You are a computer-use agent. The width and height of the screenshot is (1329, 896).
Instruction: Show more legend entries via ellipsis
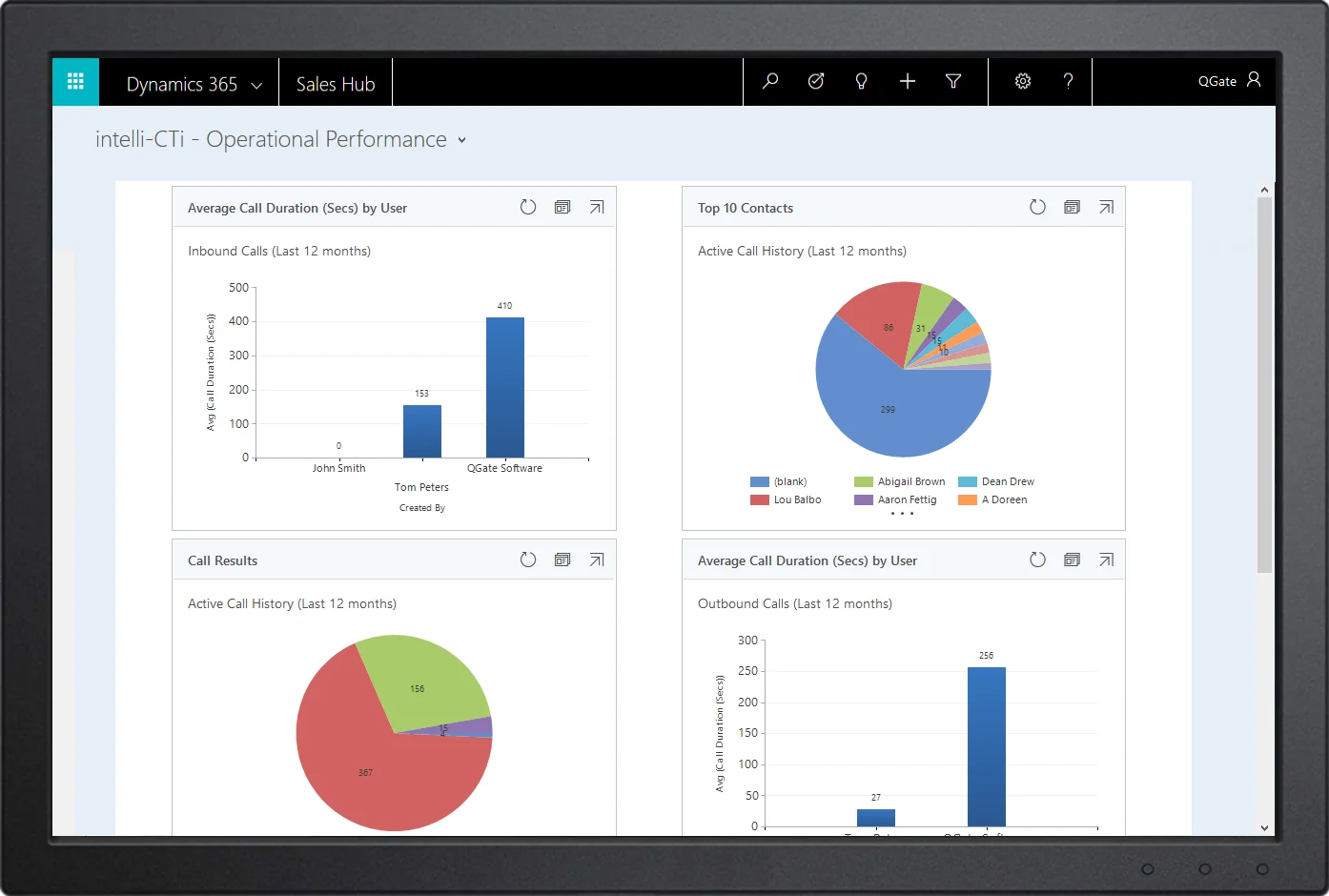(902, 514)
